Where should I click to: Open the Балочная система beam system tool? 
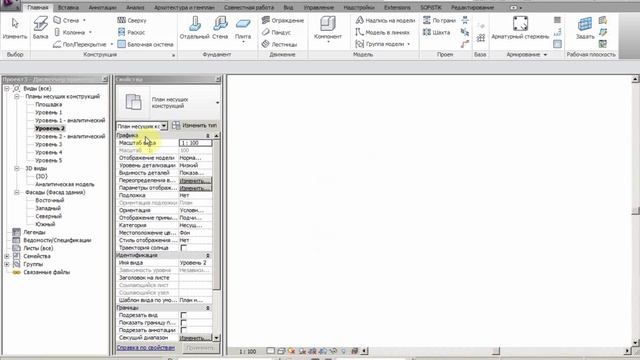(x=146, y=44)
